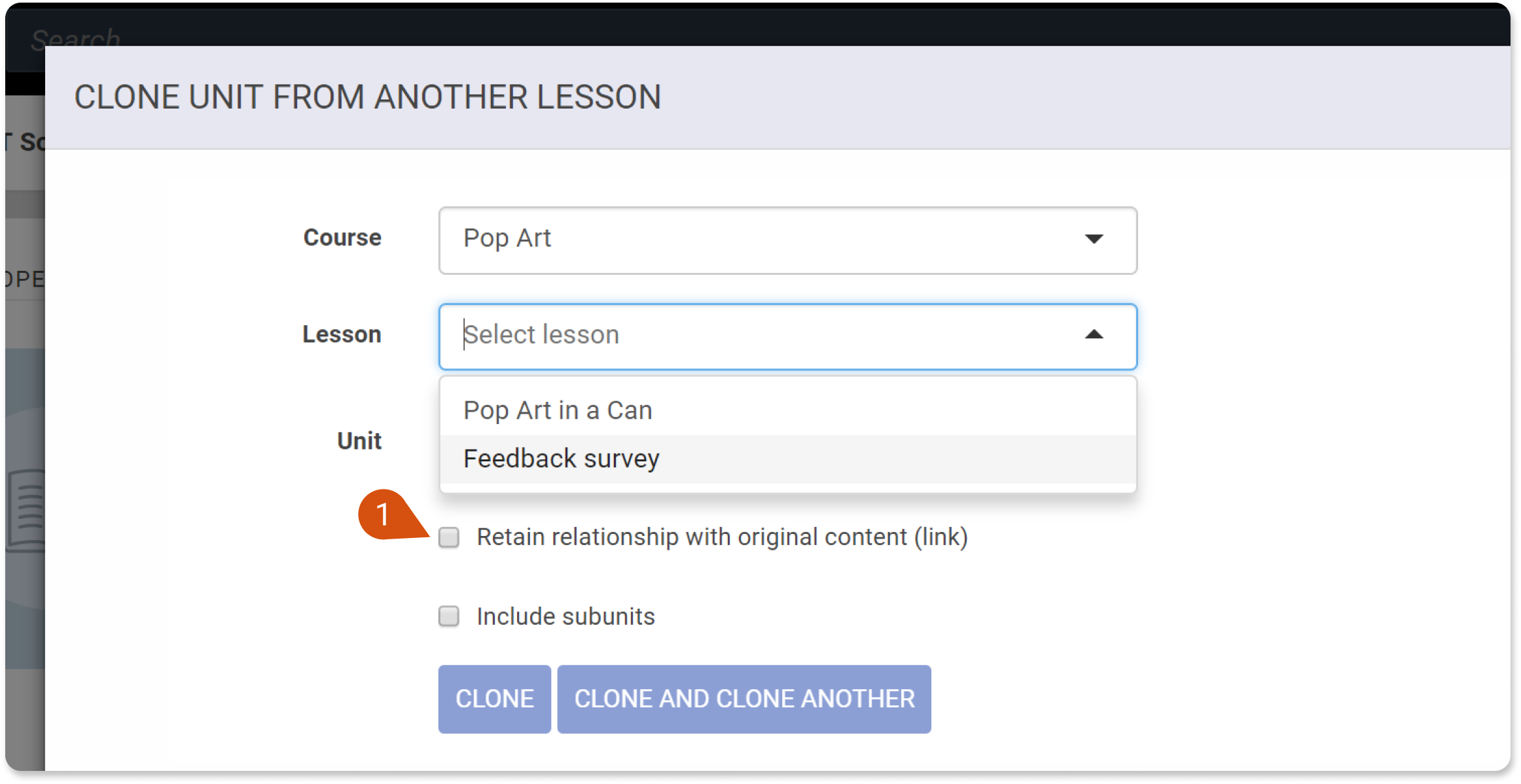Click the Unit label in the form
The height and width of the screenshot is (784, 1521).
coord(359,440)
